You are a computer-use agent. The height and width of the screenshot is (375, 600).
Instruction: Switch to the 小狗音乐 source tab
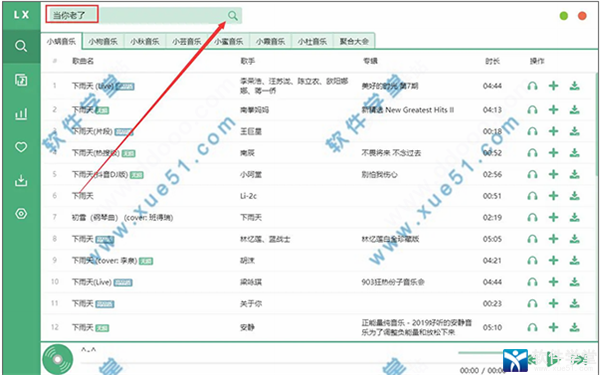(x=103, y=41)
